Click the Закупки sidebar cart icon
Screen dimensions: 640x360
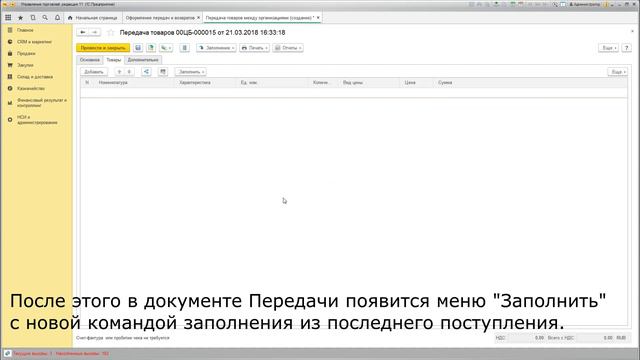coord(10,65)
